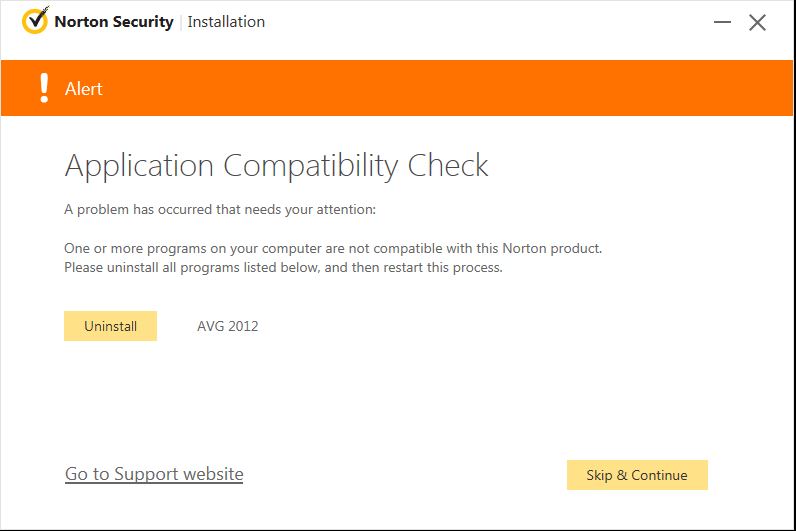The height and width of the screenshot is (531, 796).
Task: Close the Norton installer window
Action: pos(758,22)
